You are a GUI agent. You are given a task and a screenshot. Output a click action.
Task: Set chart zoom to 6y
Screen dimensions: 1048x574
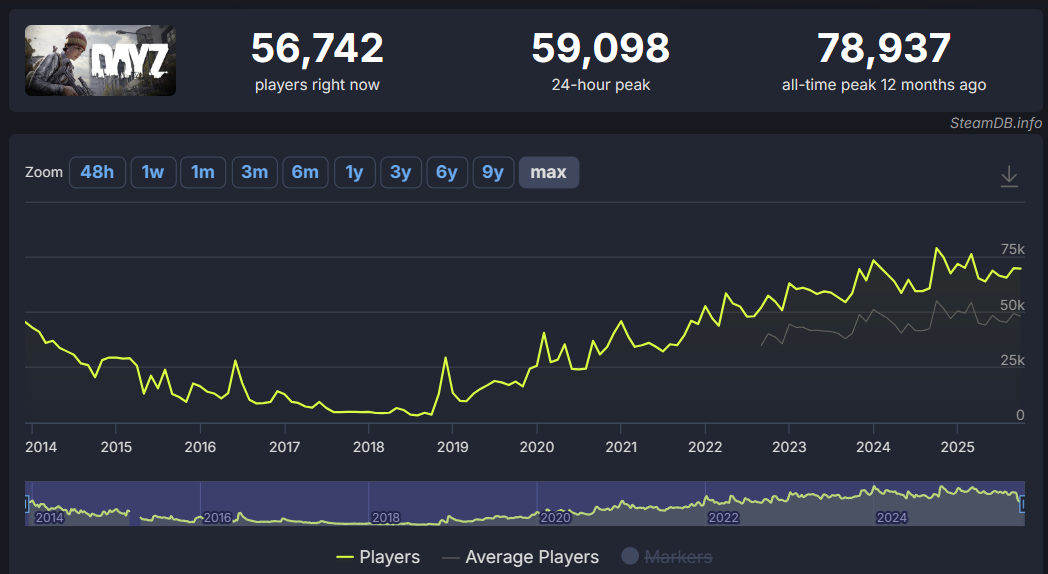click(446, 172)
